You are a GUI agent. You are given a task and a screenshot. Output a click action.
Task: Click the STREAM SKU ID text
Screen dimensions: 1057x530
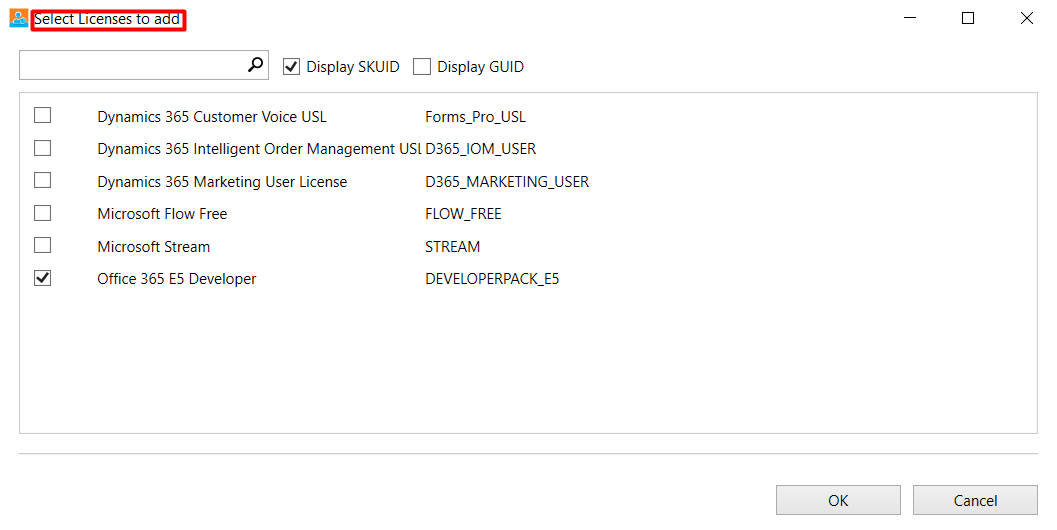(x=452, y=247)
